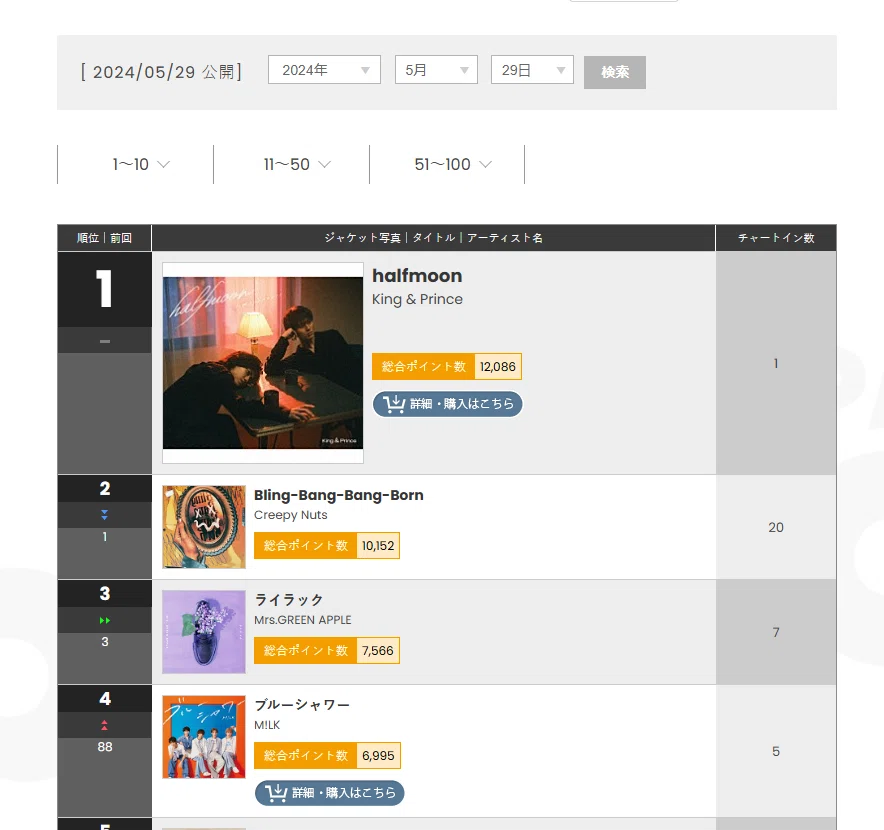This screenshot has width=884, height=830.
Task: Open the Bling-Bang-Bang-Born title link
Action: point(338,495)
